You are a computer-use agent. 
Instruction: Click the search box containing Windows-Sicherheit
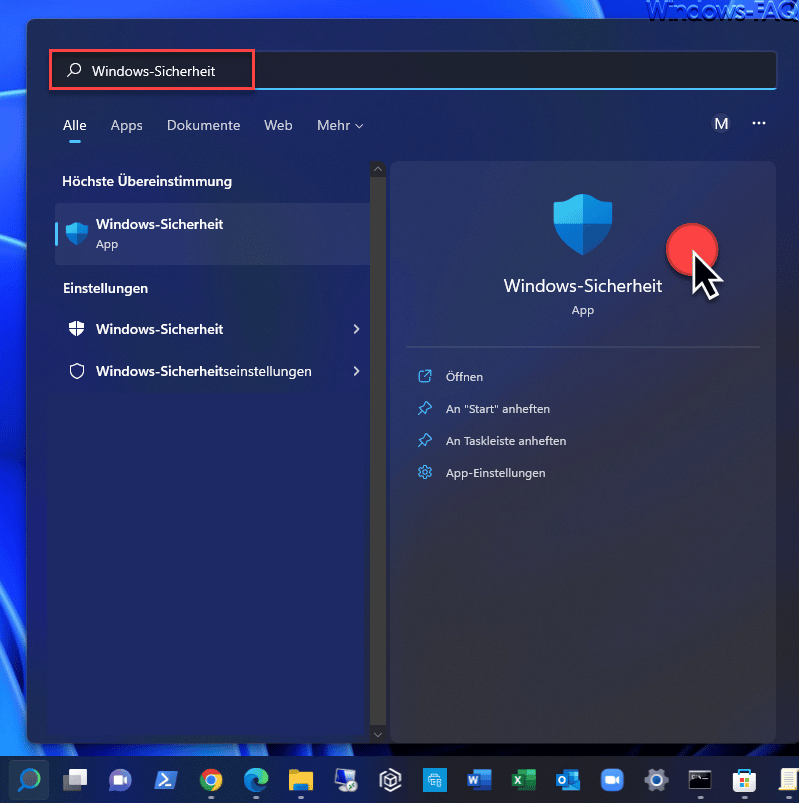click(413, 70)
